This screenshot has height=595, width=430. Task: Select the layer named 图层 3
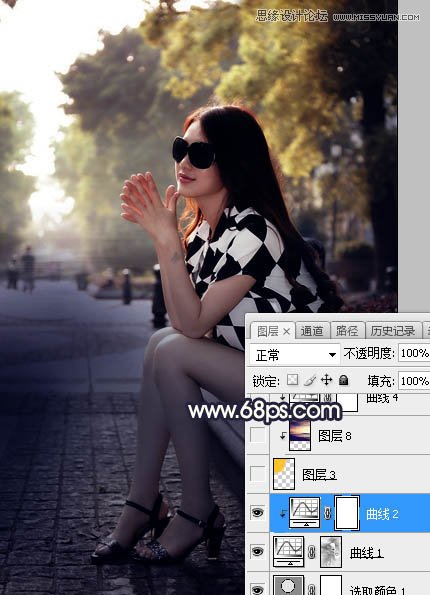point(319,475)
